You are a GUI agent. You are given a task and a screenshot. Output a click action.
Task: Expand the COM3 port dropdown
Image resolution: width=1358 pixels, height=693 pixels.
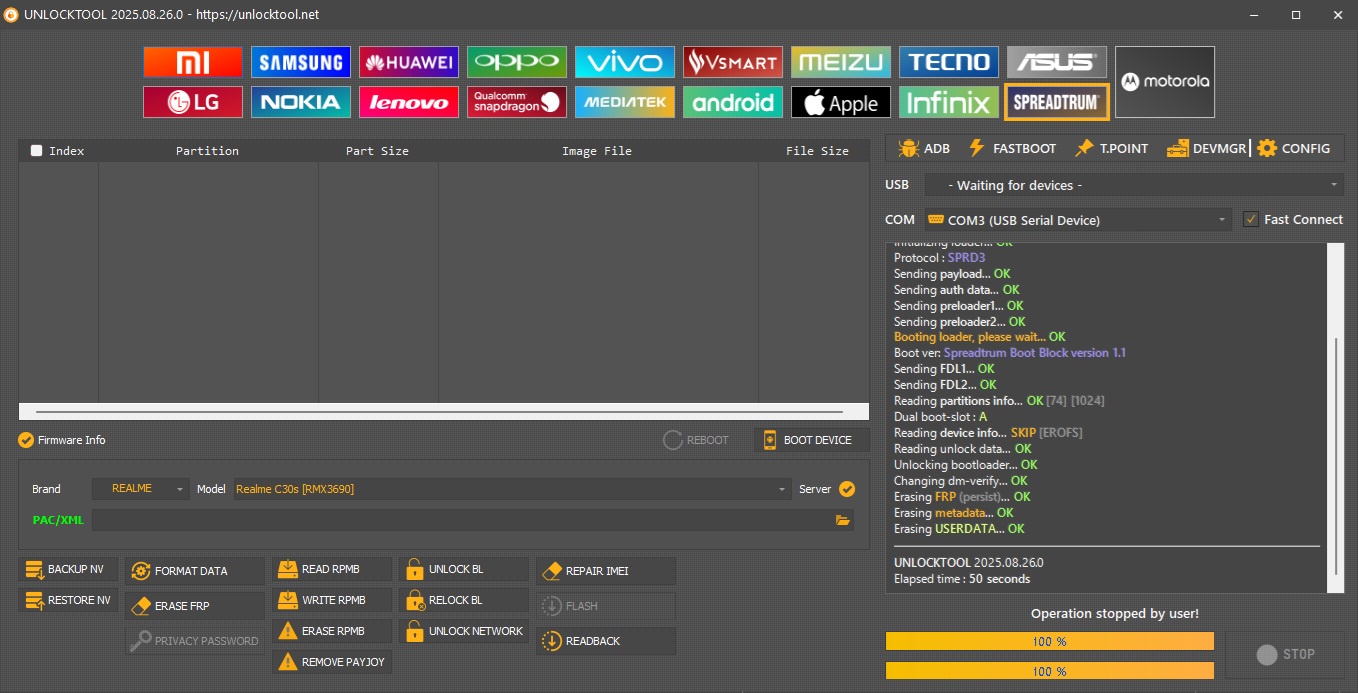coord(1077,220)
